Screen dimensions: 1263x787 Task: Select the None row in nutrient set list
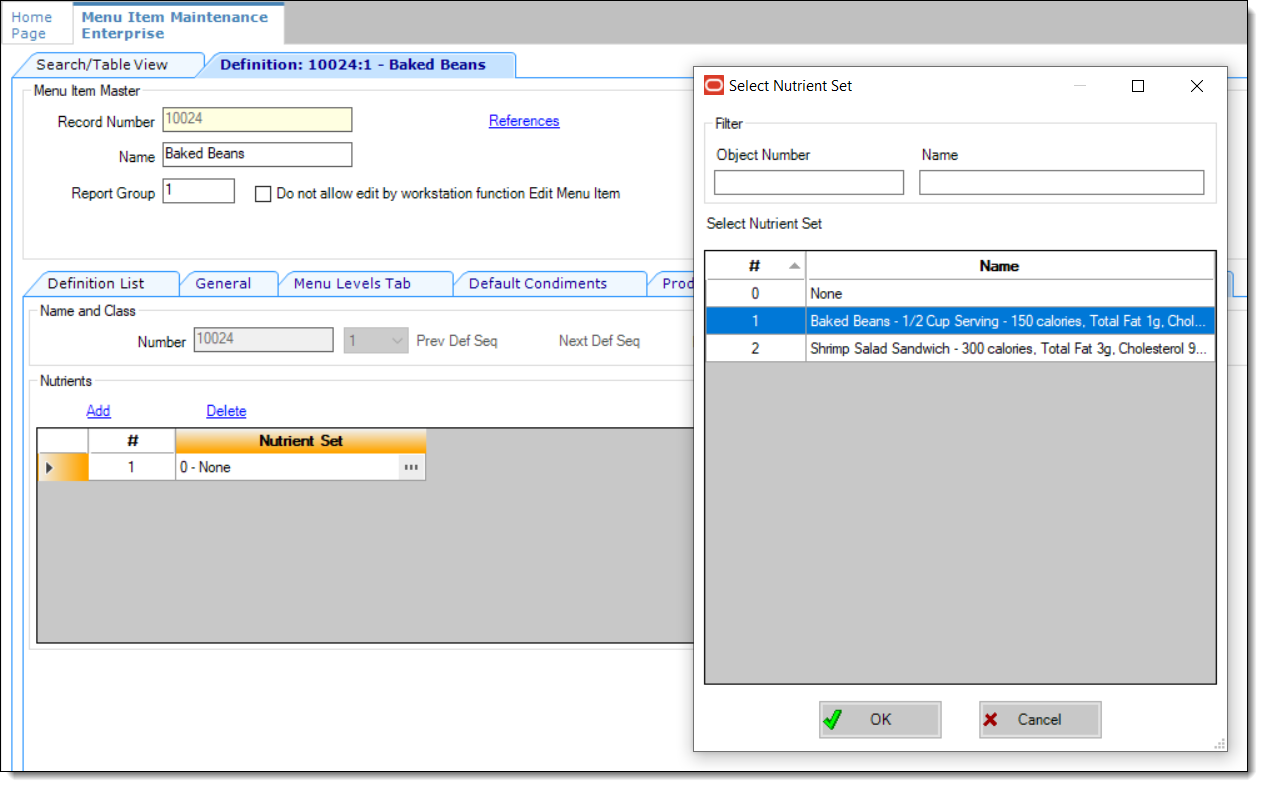(960, 294)
